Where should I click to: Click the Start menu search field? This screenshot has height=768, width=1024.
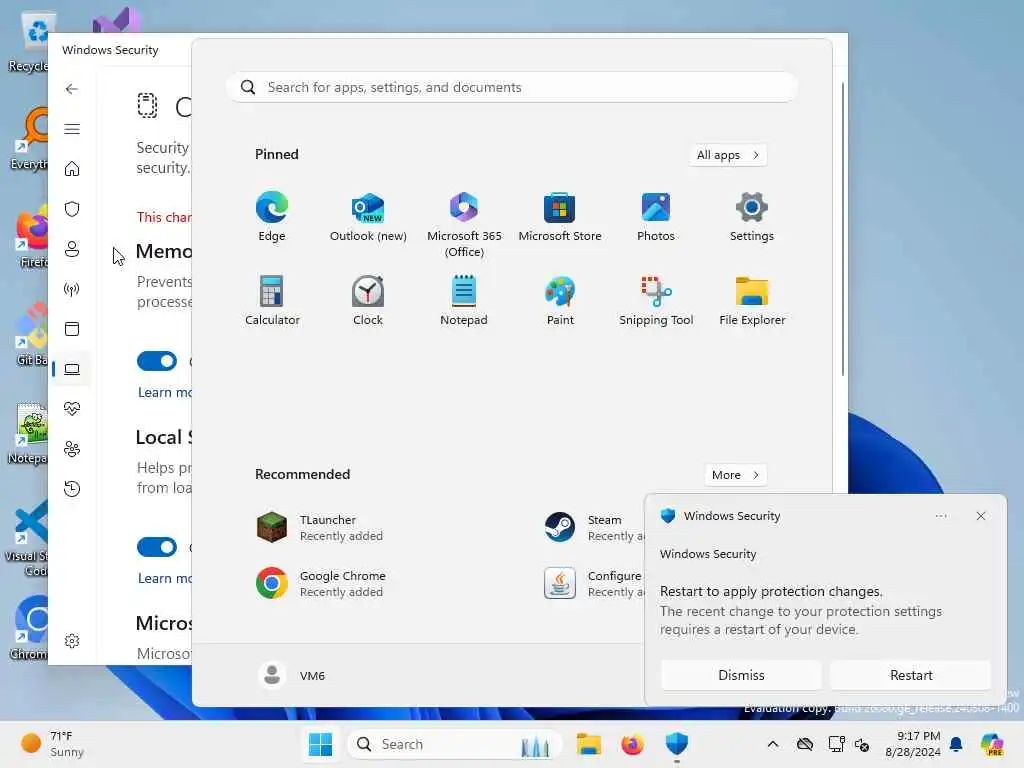(x=511, y=88)
